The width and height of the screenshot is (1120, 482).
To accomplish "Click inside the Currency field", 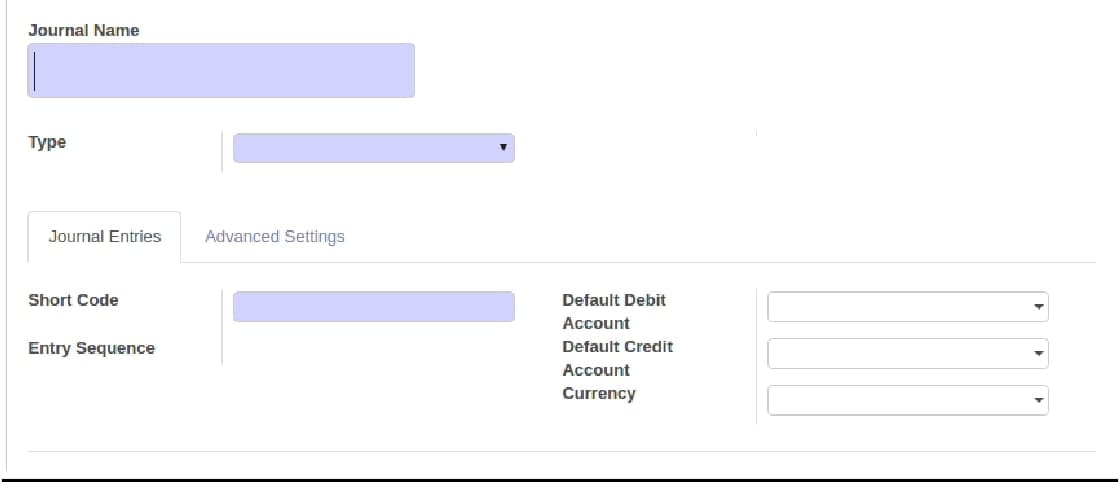I will click(x=897, y=400).
